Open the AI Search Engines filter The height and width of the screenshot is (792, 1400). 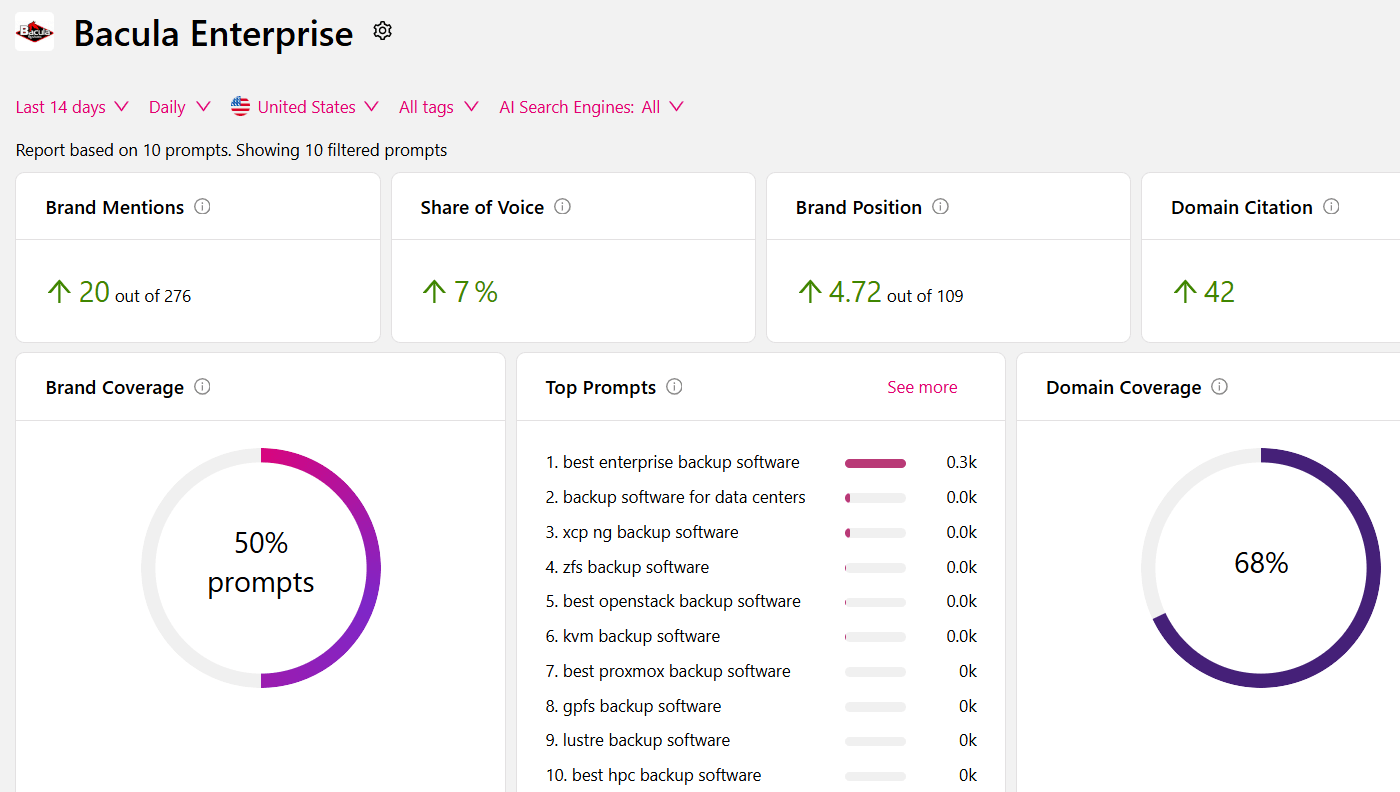[591, 107]
